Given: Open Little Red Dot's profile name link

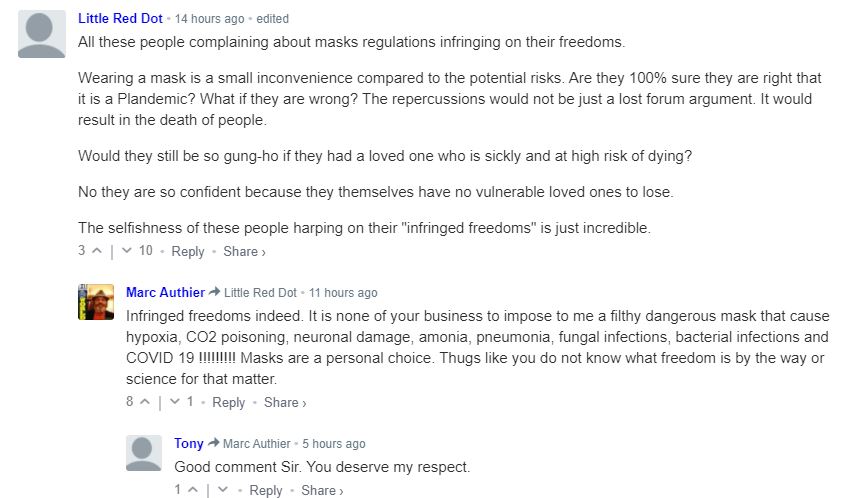Looking at the screenshot, I should (120, 18).
